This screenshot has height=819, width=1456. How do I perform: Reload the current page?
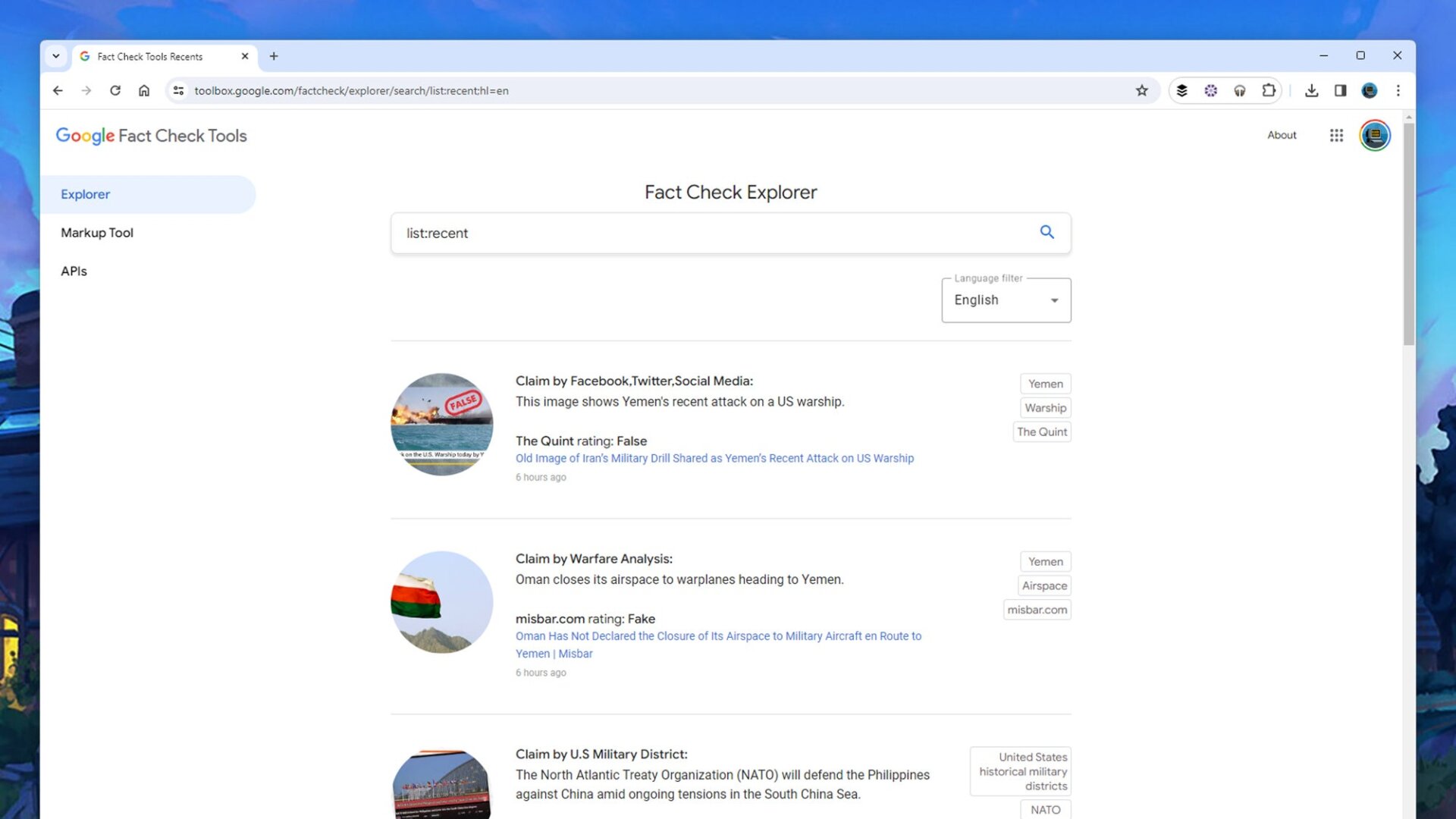click(115, 91)
